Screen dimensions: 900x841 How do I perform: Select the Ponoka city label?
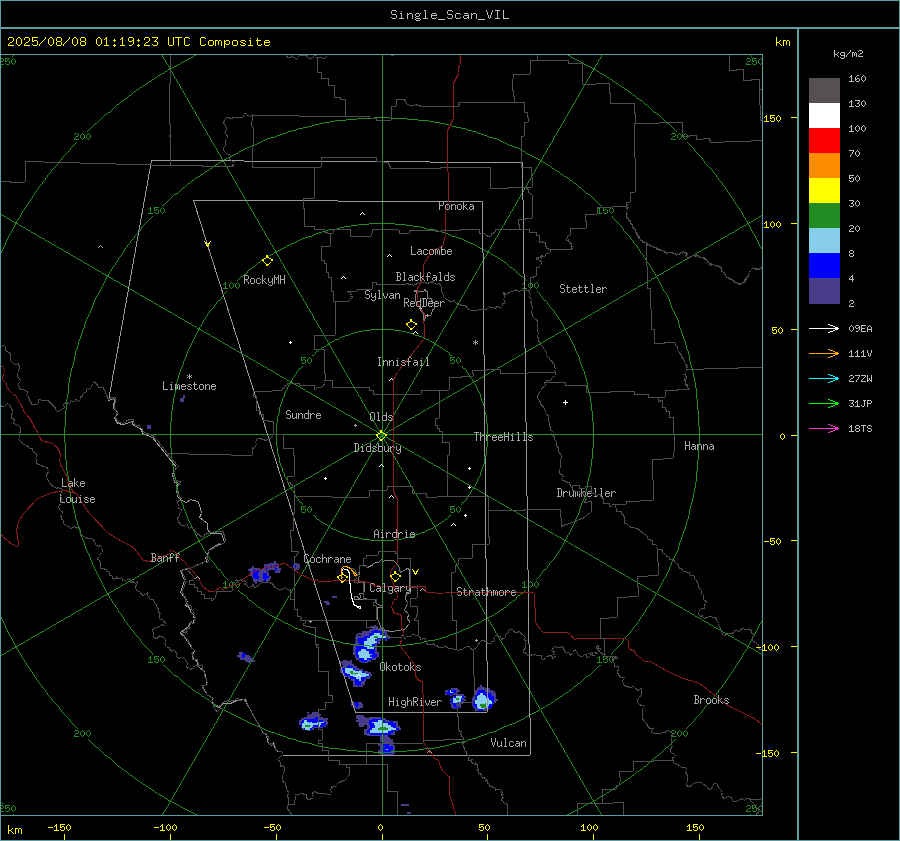click(456, 206)
